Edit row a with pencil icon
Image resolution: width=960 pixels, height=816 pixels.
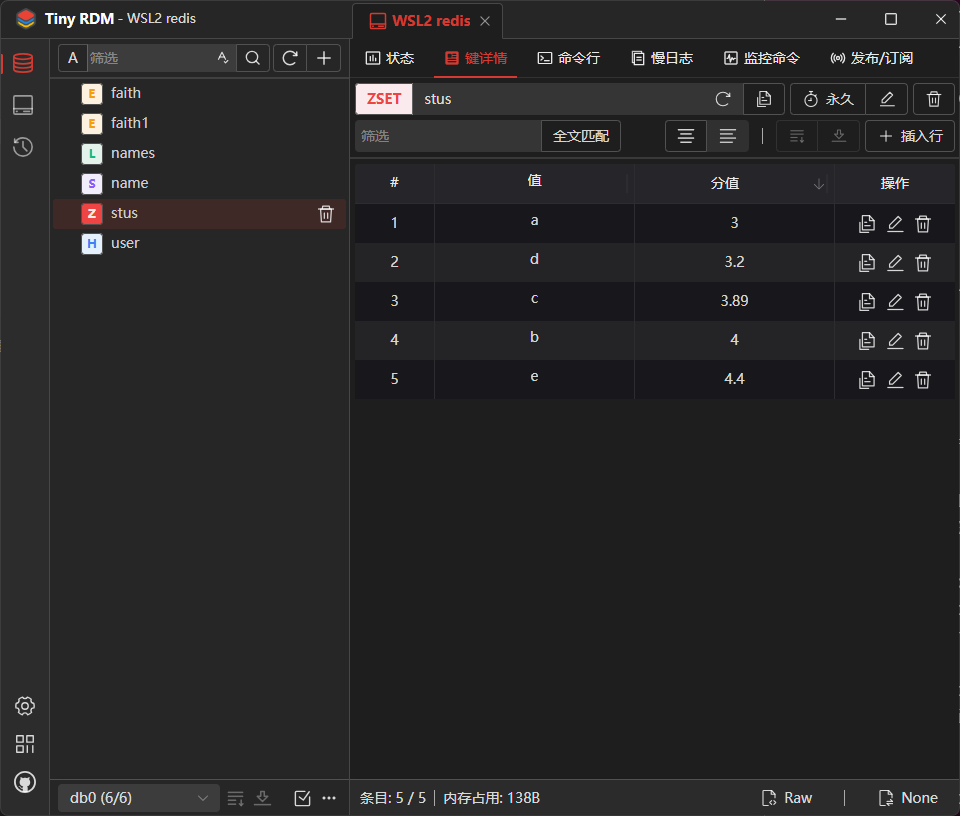(x=895, y=223)
